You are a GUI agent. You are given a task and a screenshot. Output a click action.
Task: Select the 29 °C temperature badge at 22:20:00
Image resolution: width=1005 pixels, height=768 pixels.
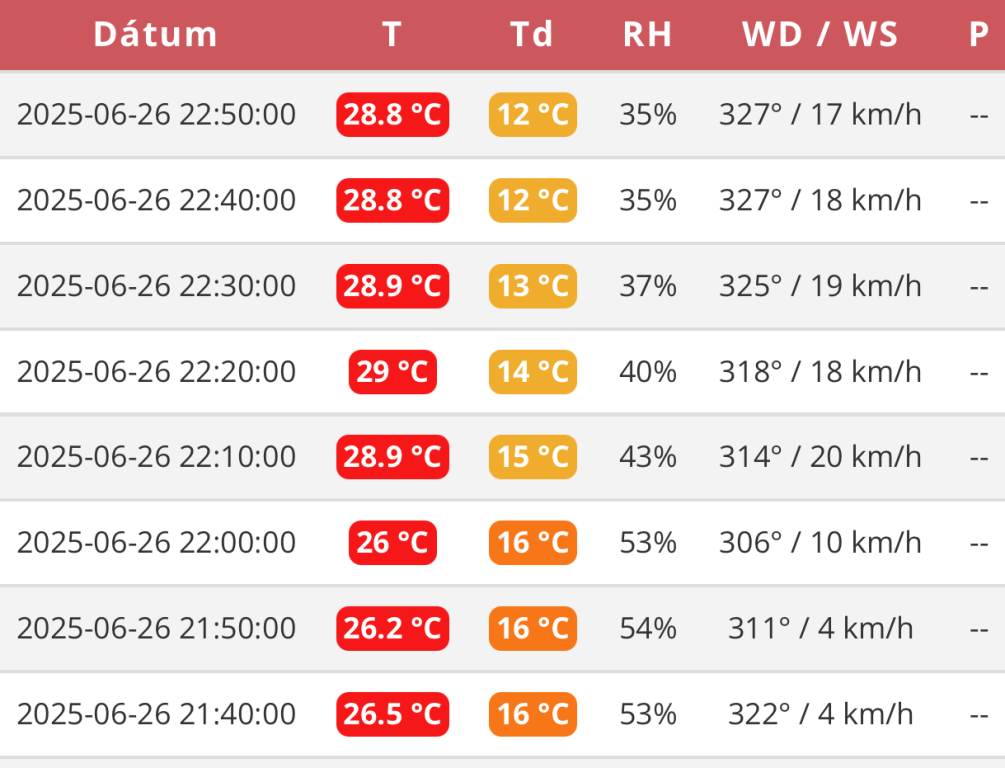(392, 372)
